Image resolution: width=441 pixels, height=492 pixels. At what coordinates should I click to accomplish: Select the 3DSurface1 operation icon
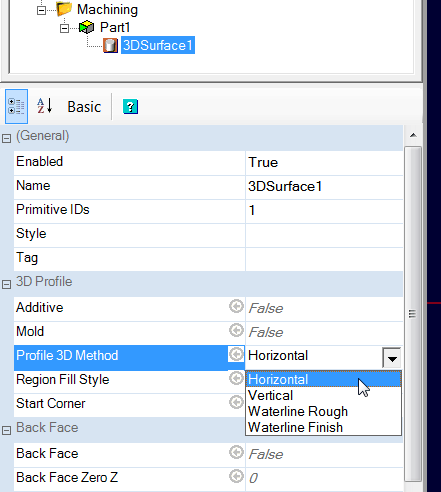coord(110,45)
